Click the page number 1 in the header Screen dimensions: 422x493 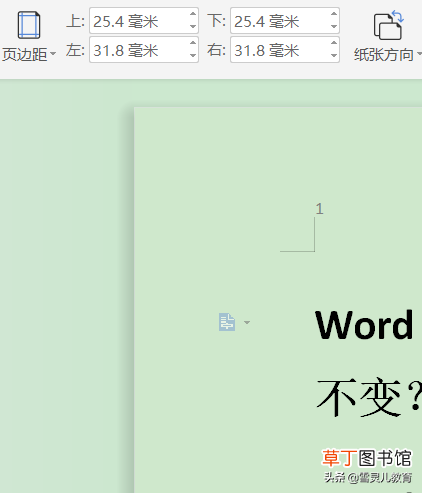coord(319,209)
